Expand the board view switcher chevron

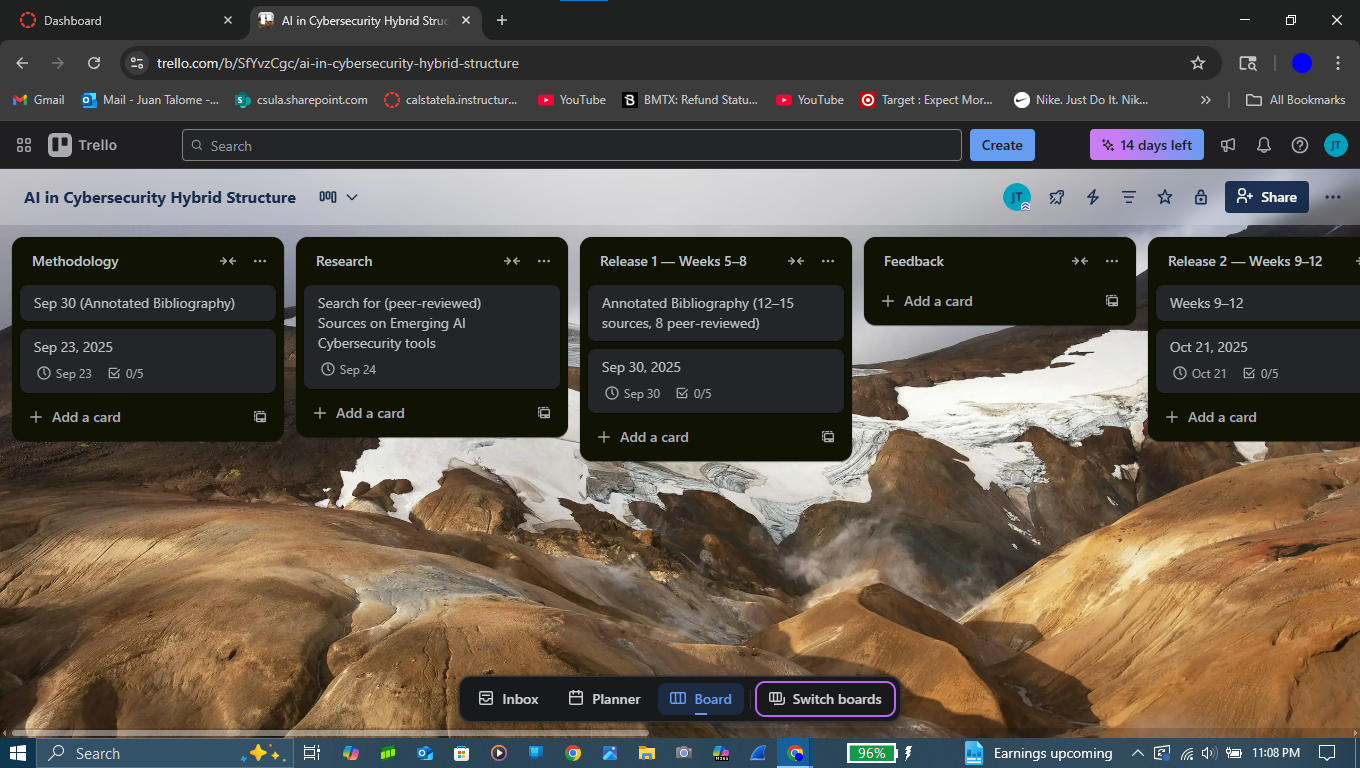click(351, 197)
